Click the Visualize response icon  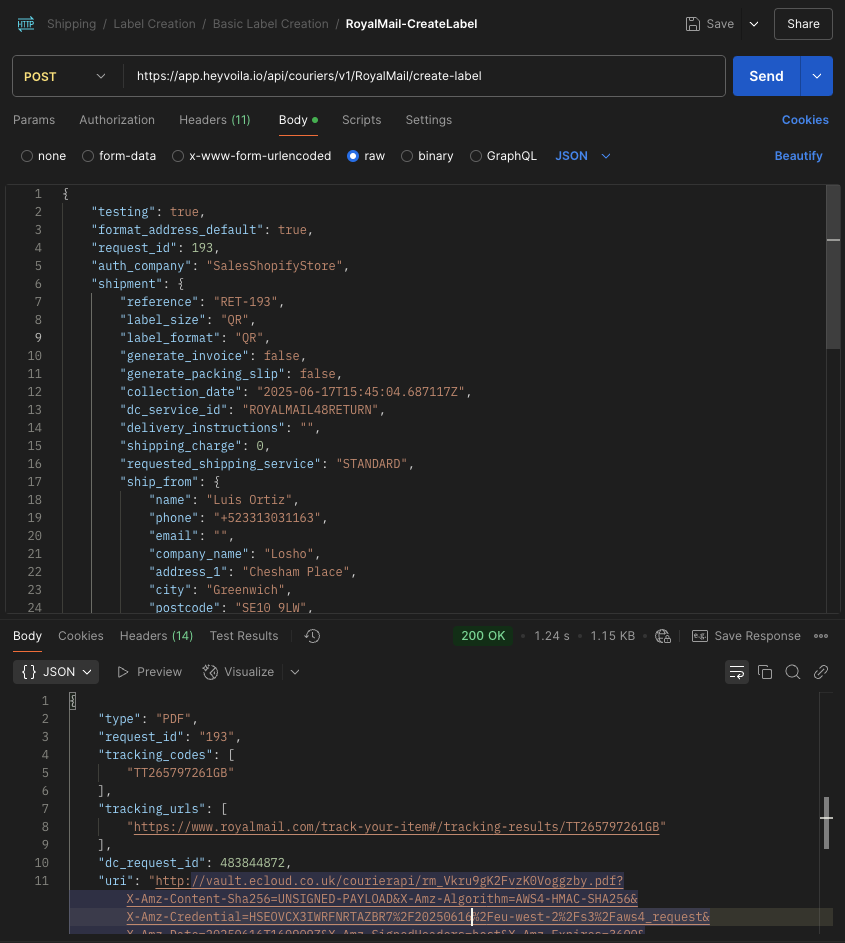point(238,672)
